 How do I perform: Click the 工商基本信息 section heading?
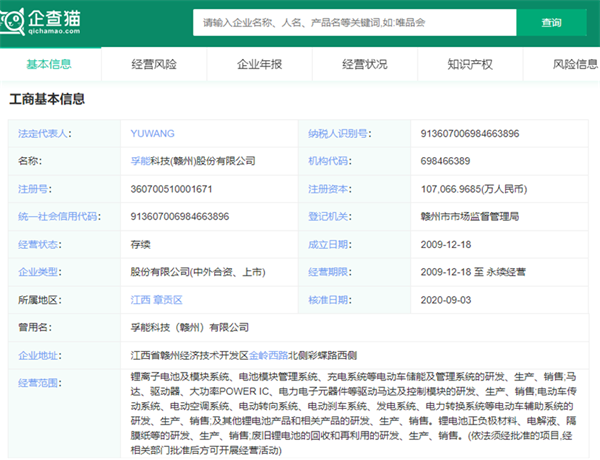pos(46,99)
